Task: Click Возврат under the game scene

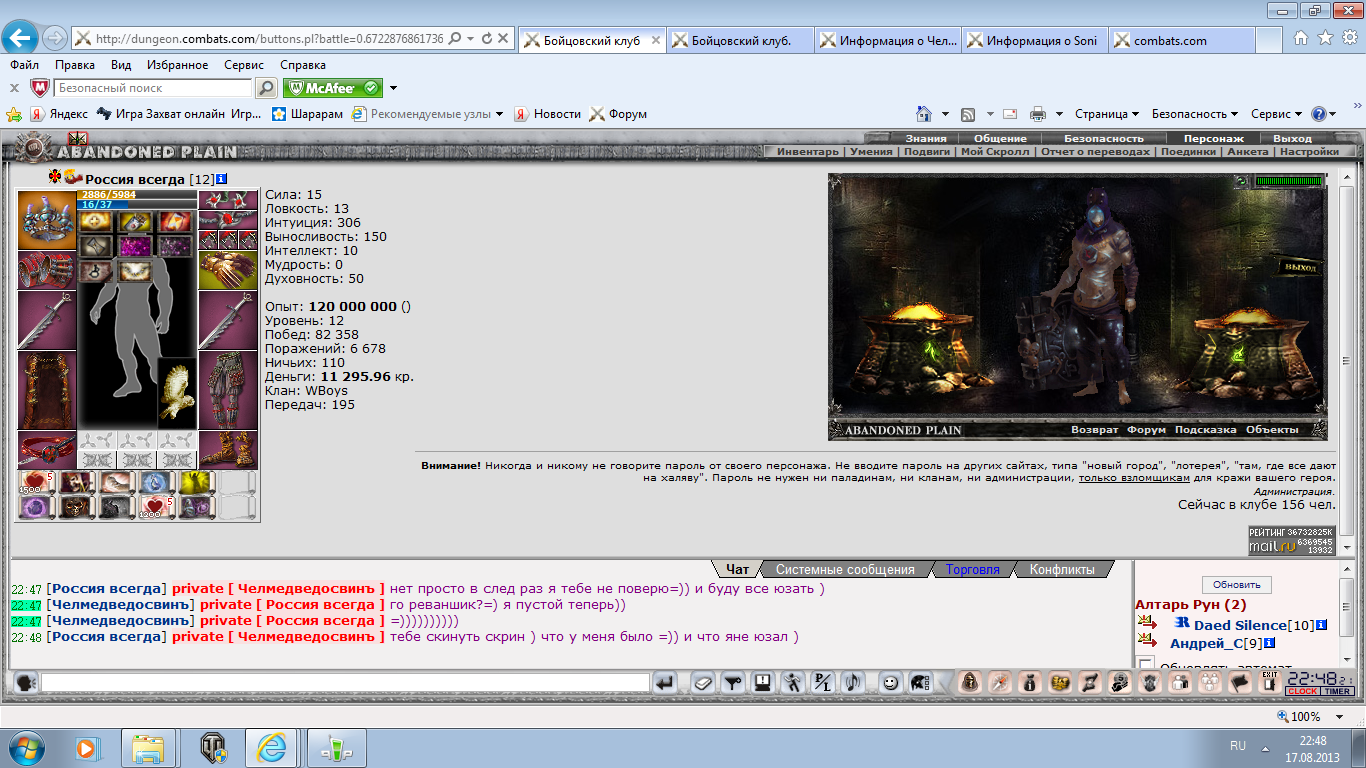Action: pos(1095,430)
